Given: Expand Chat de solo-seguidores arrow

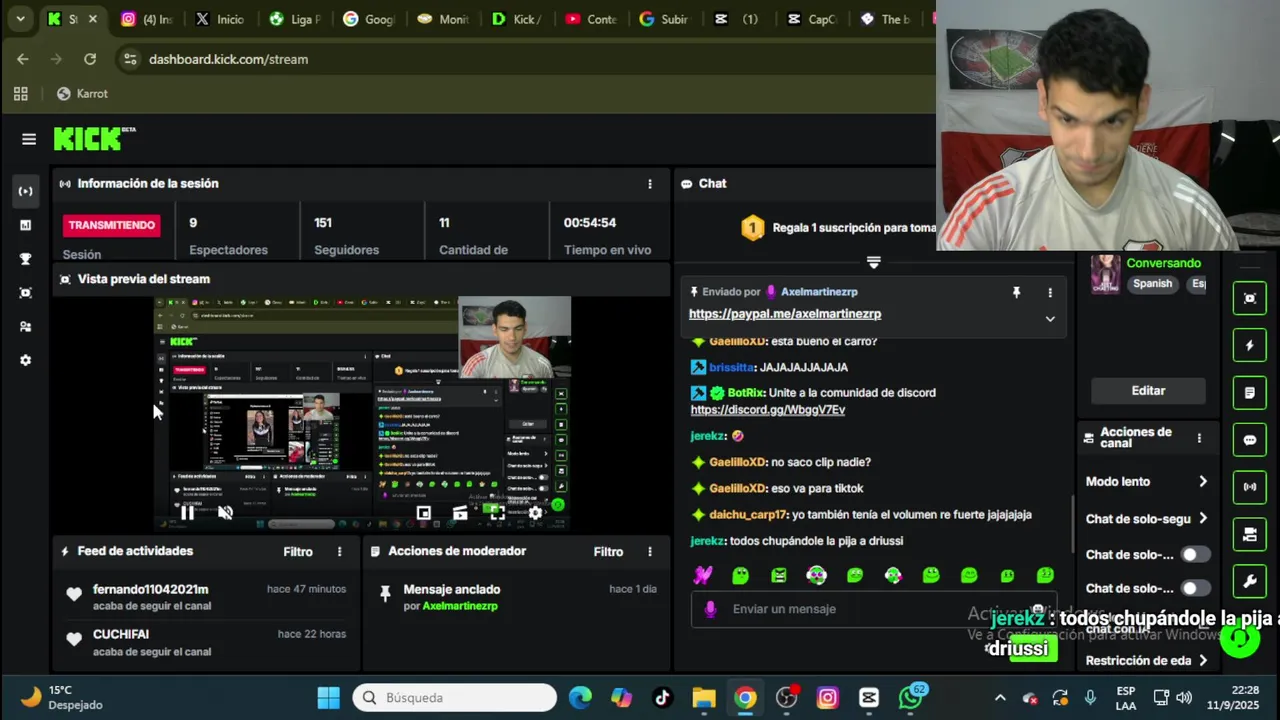Looking at the screenshot, I should [x=1203, y=519].
